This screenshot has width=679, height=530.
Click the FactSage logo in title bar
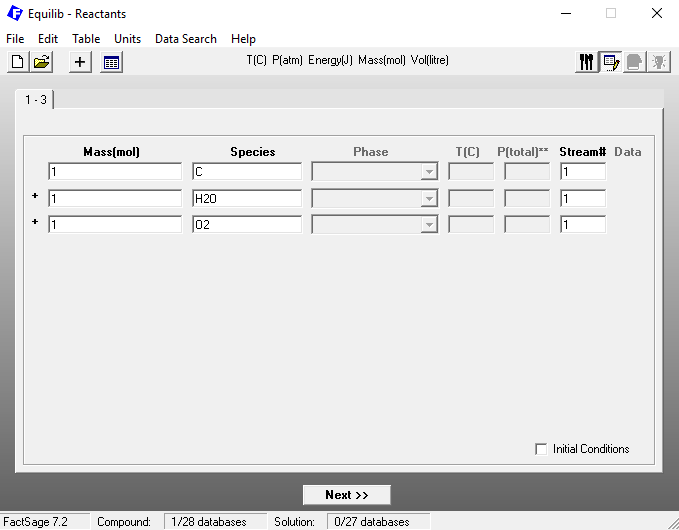(15, 13)
